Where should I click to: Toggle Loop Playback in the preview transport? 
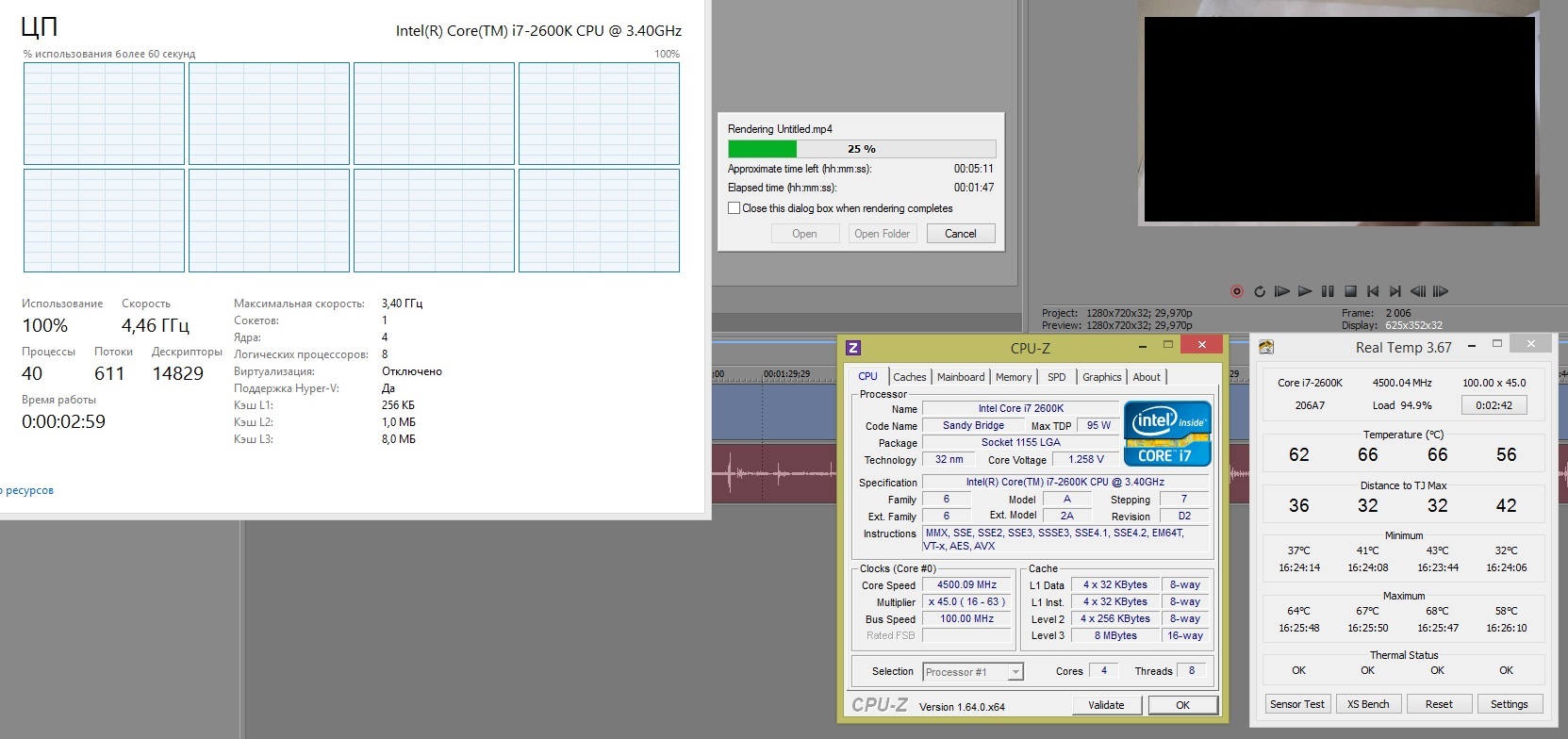[1260, 291]
